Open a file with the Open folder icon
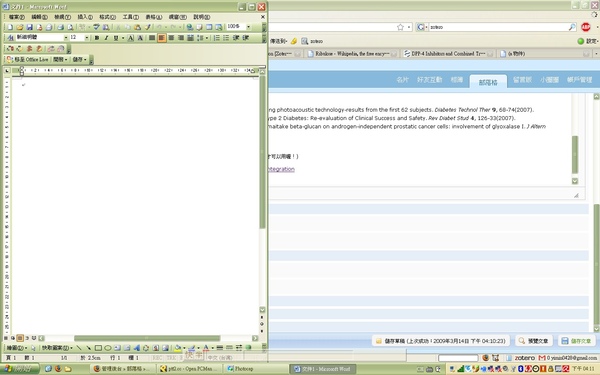The height and width of the screenshot is (375, 600). 20,27
